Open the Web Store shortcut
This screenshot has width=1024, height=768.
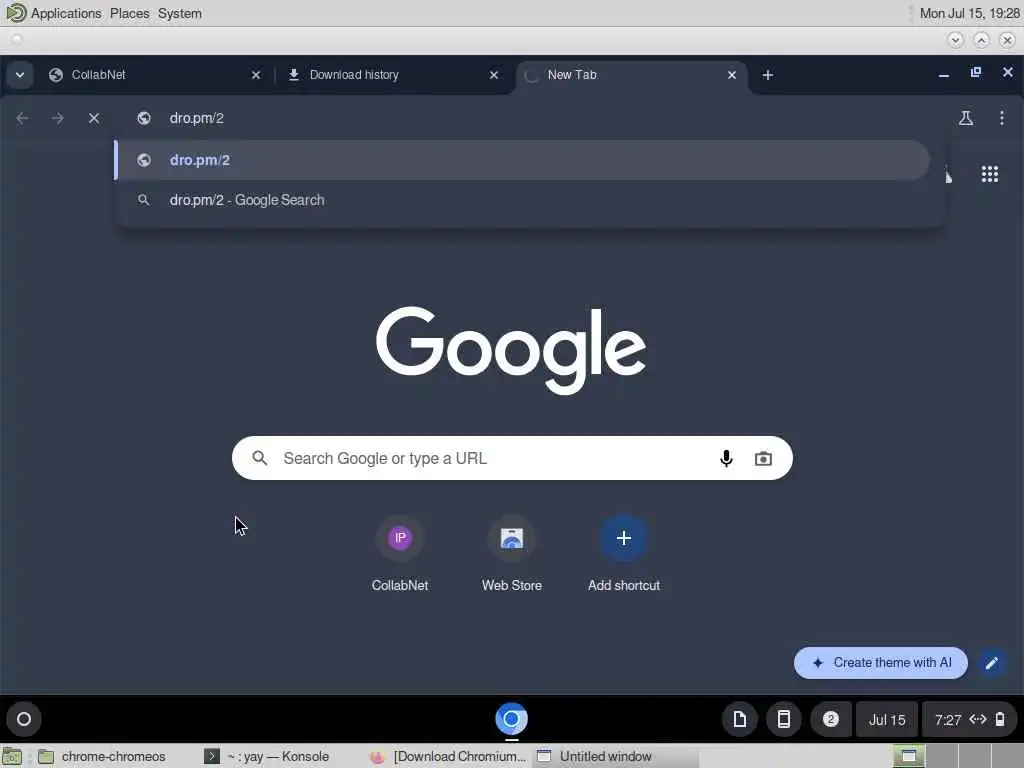coord(512,554)
